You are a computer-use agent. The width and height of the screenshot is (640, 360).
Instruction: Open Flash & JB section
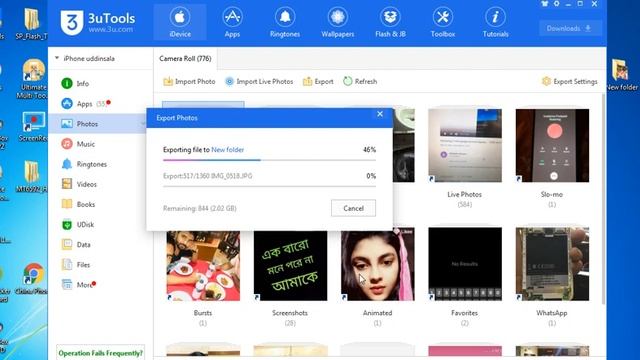click(x=390, y=22)
